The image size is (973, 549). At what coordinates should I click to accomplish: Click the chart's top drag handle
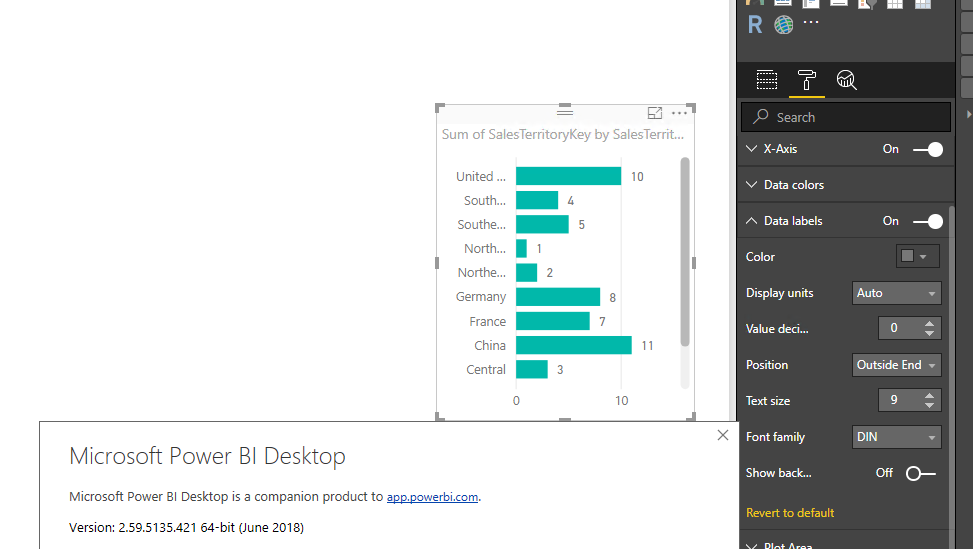pos(565,111)
